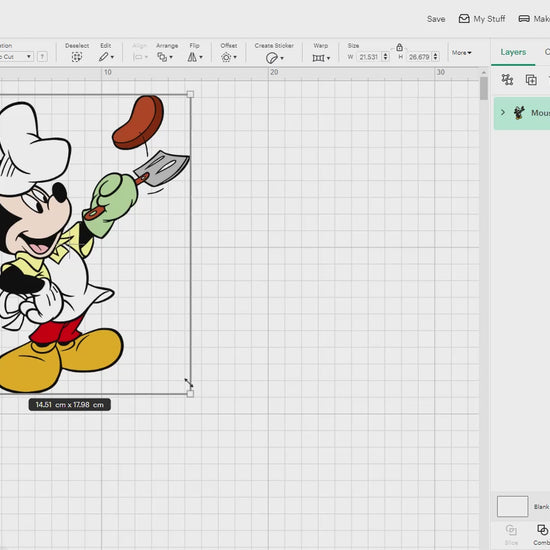This screenshot has height=550, width=550.
Task: Click the width input field
Action: coord(369,57)
